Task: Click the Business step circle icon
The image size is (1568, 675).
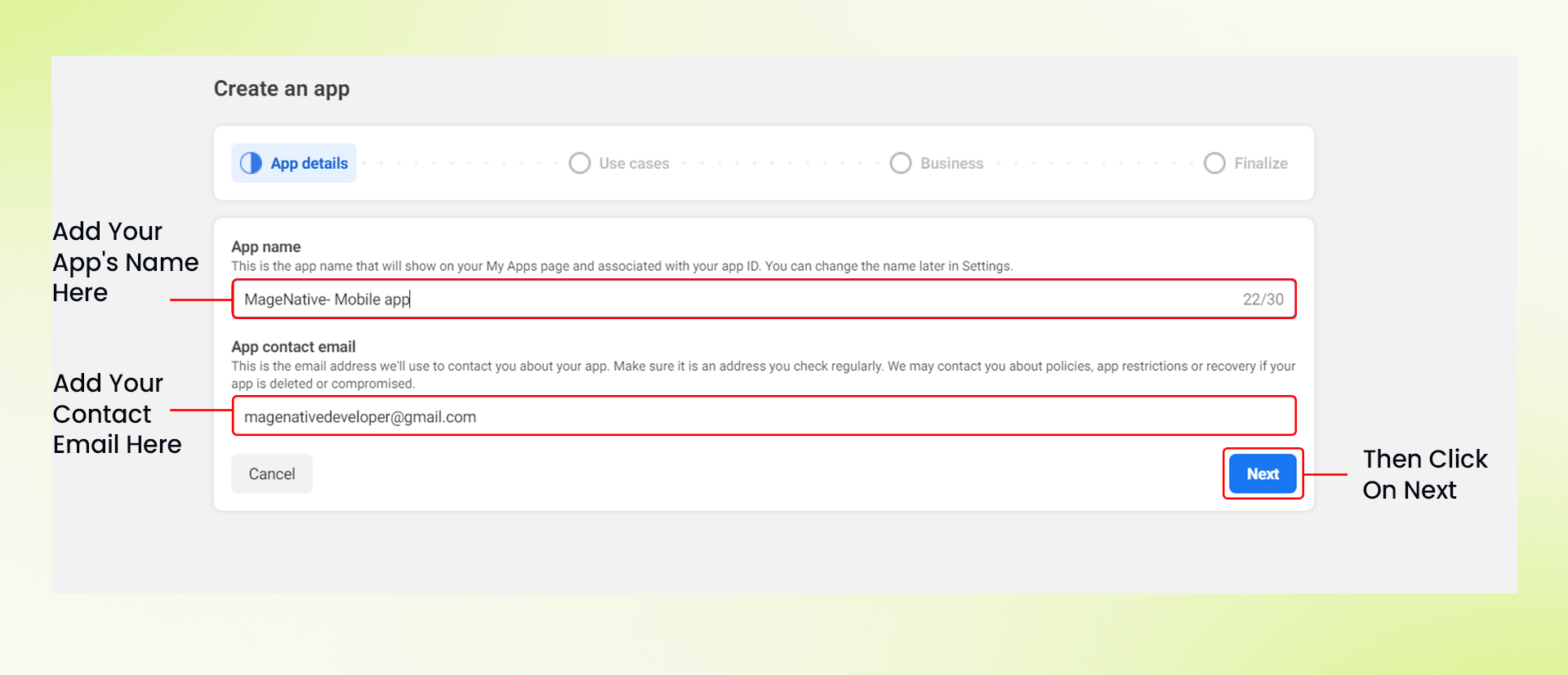Action: pos(901,163)
